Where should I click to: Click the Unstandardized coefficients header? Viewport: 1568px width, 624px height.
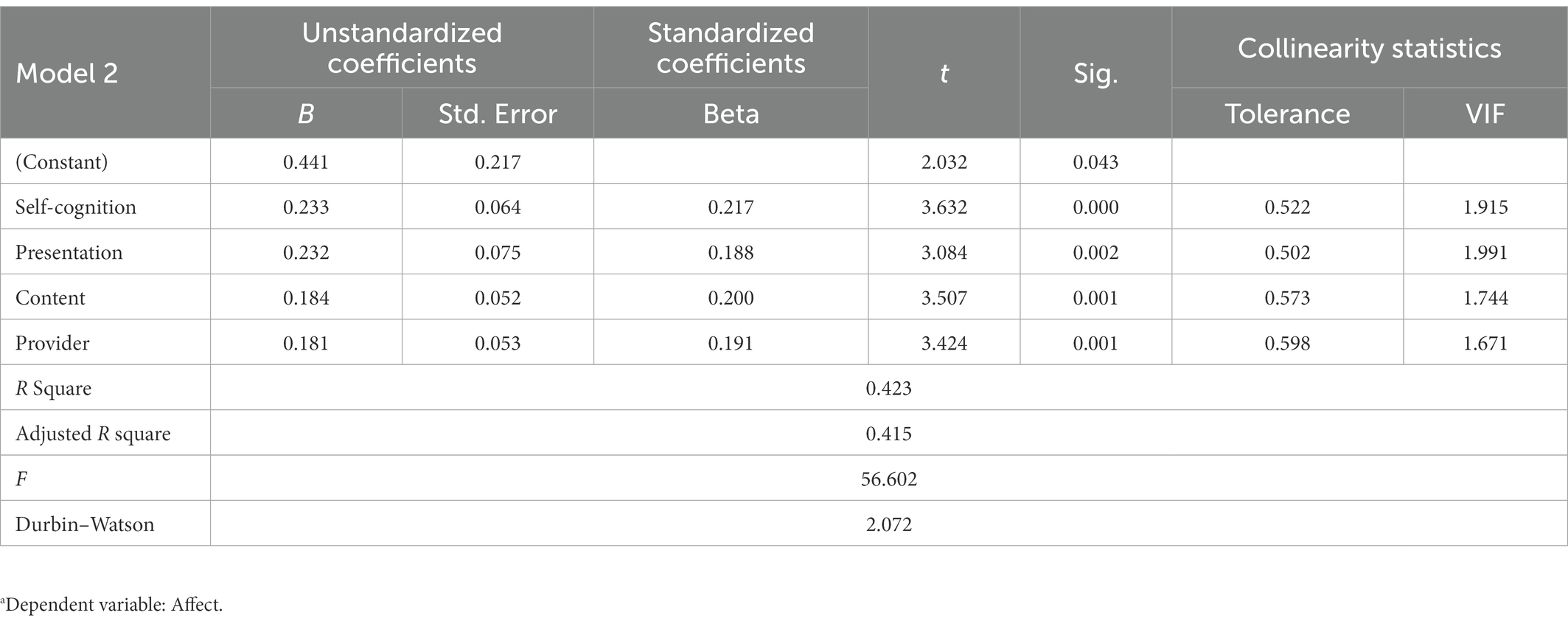pyautogui.click(x=402, y=48)
